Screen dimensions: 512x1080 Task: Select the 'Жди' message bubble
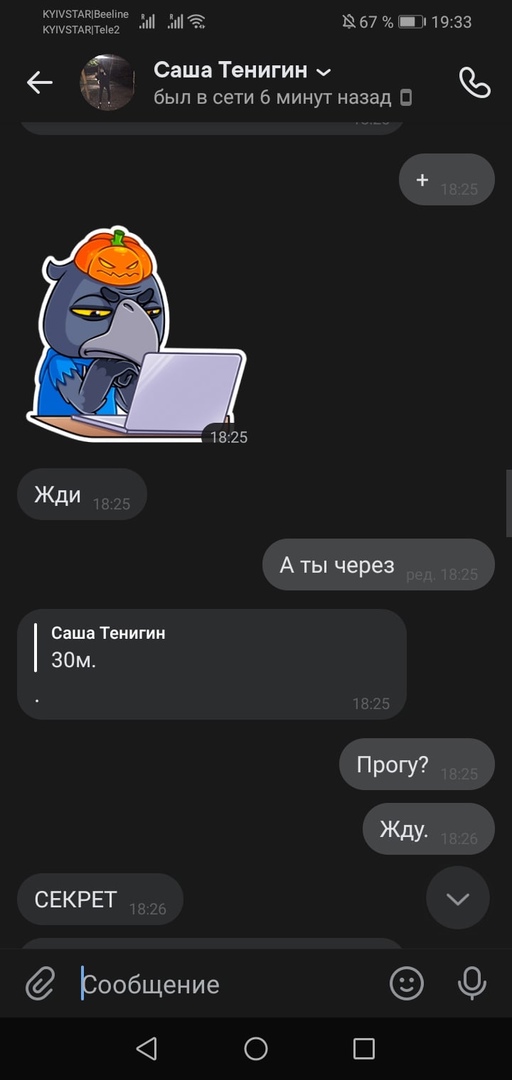click(82, 494)
